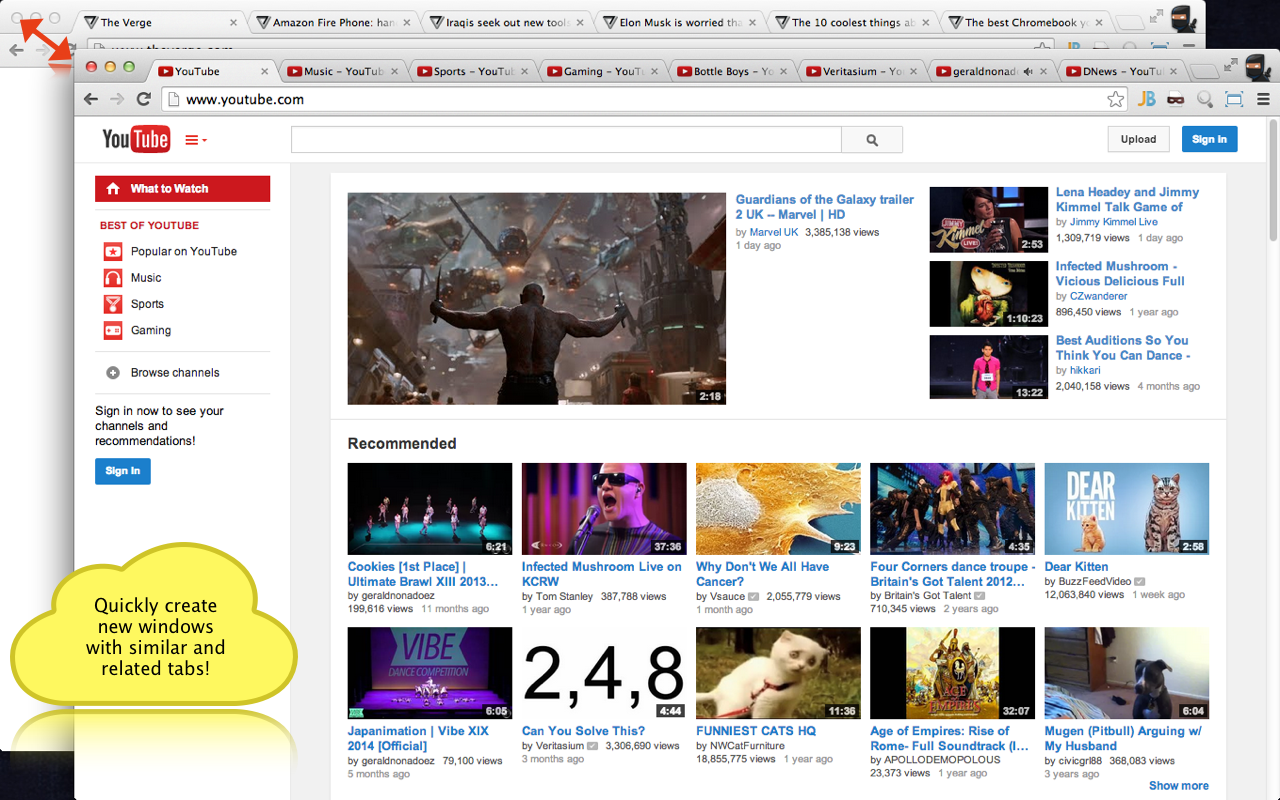1280x800 pixels.
Task: Close The 10 coolest things tab
Action: pos(926,22)
